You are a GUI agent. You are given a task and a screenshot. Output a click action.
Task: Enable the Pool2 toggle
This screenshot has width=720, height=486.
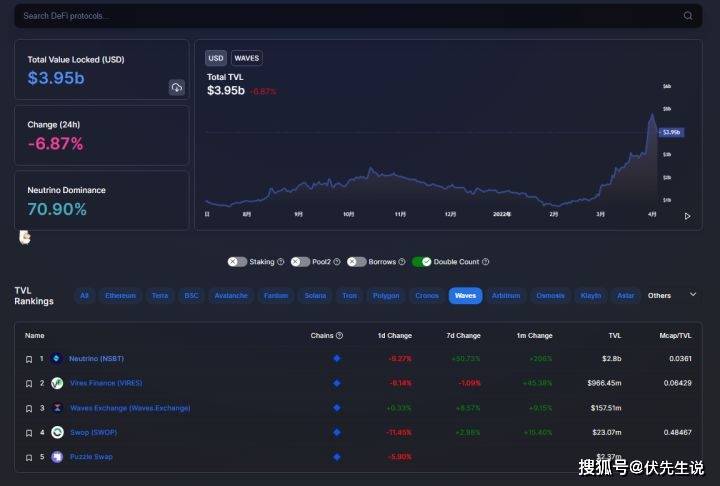click(300, 261)
